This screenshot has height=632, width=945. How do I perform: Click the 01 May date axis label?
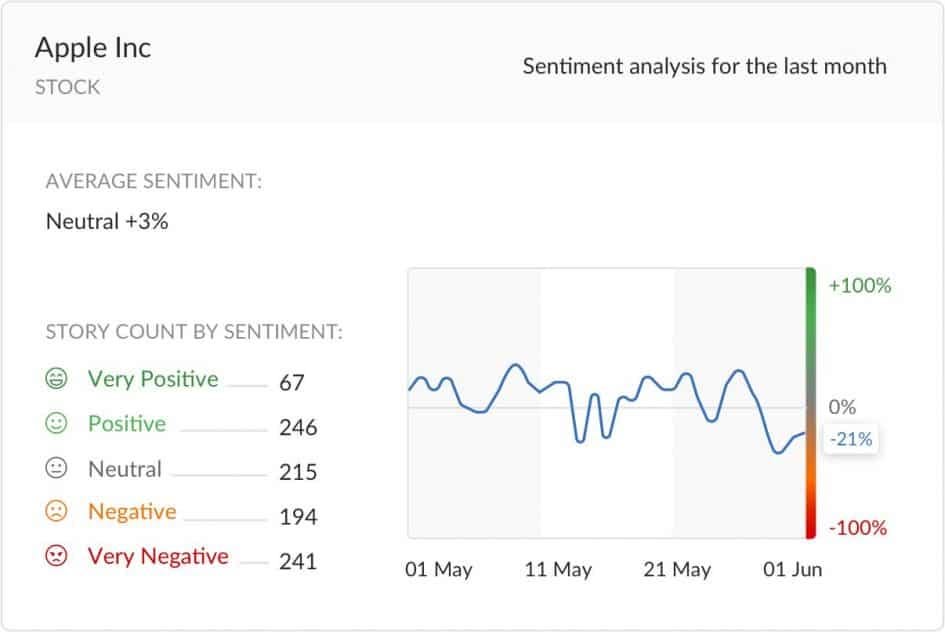click(x=439, y=569)
